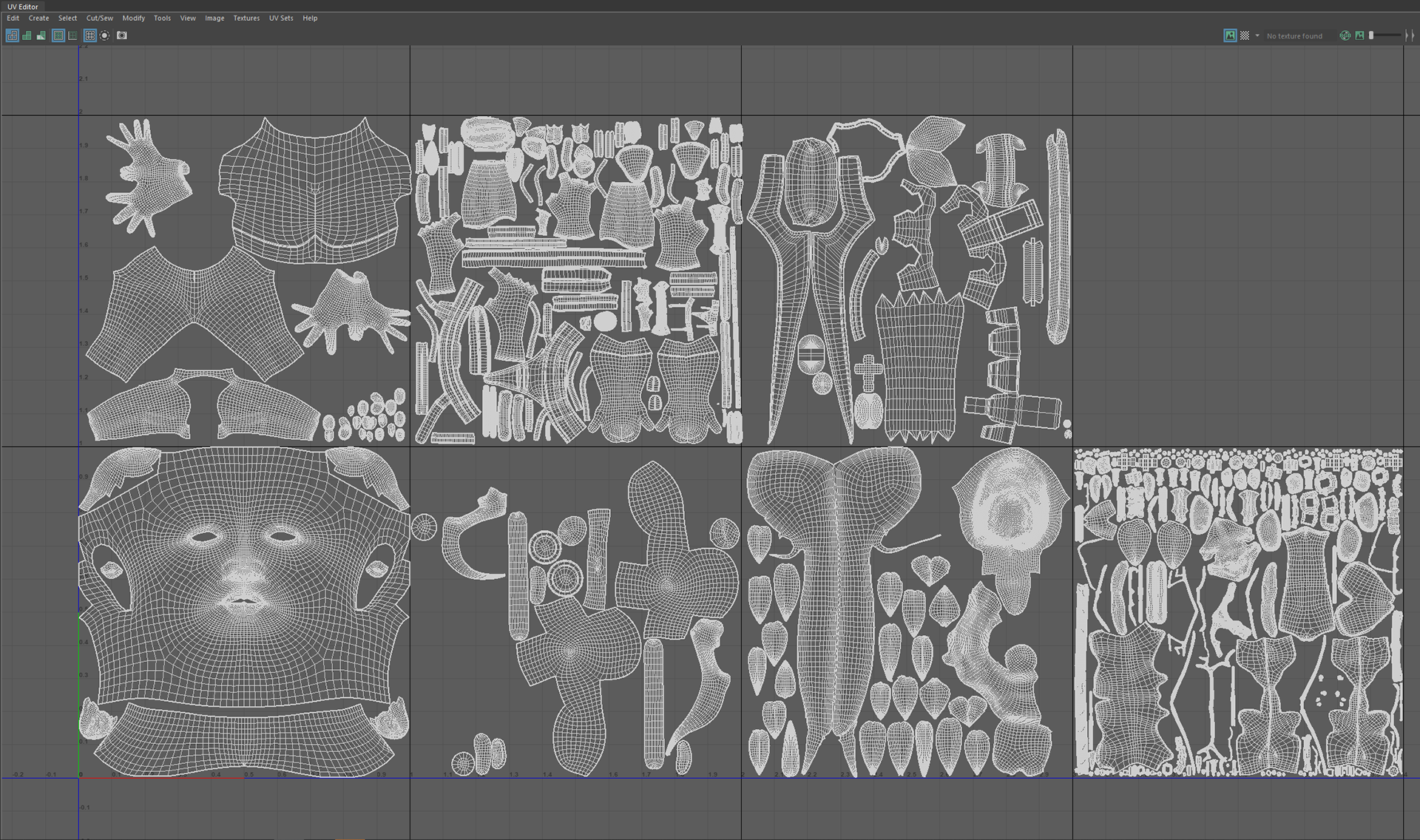Expand the texture list dropdown arrow
The width and height of the screenshot is (1420, 840).
1257,35
